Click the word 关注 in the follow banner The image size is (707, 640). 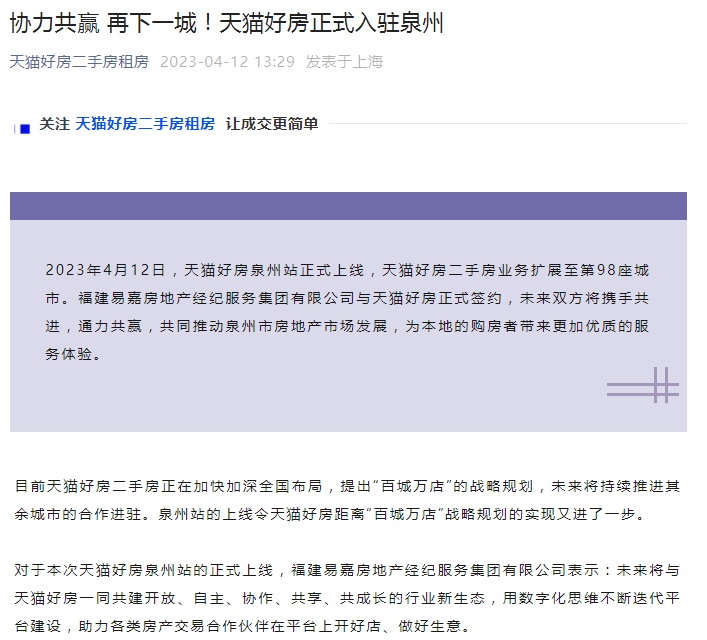coord(55,124)
